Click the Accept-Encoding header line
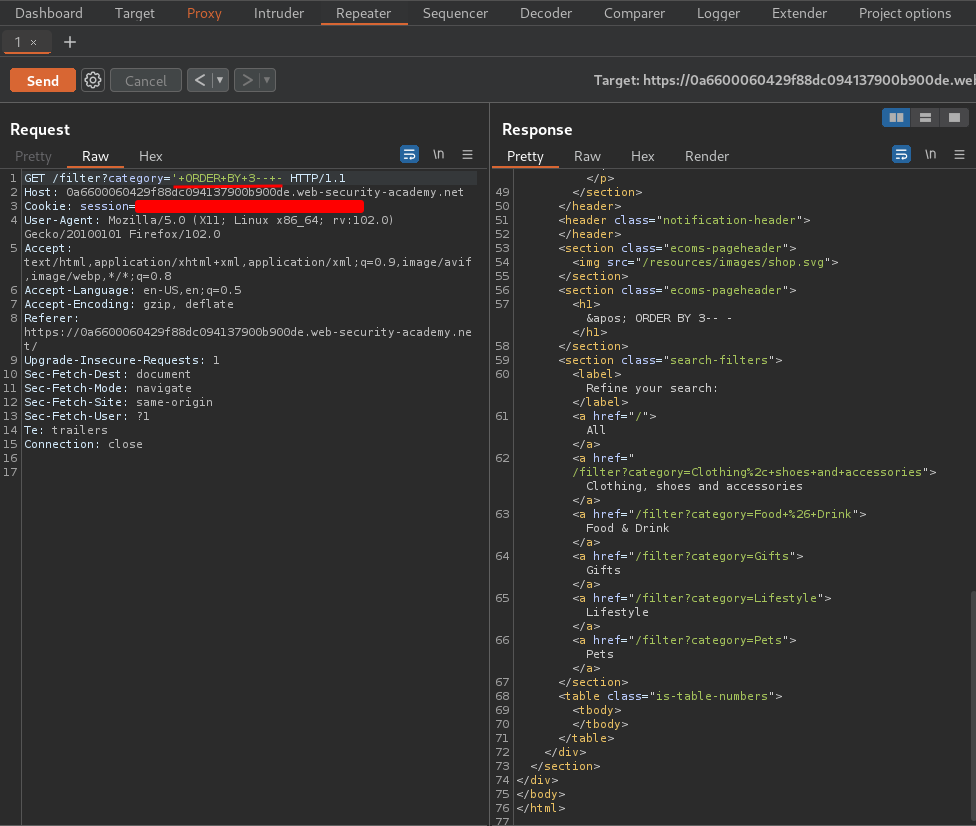 click(129, 304)
